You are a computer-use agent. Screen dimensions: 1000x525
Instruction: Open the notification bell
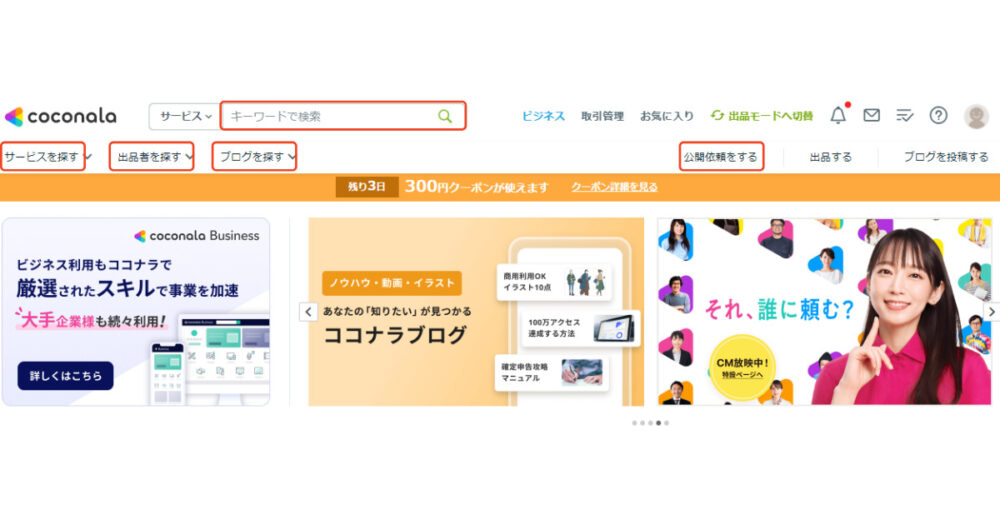pyautogui.click(x=838, y=115)
